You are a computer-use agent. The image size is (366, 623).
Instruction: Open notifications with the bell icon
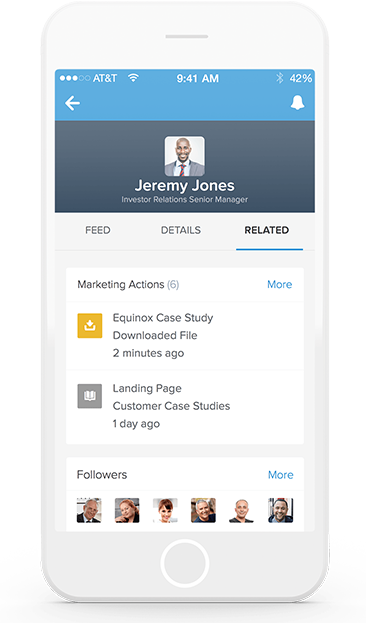pyautogui.click(x=297, y=103)
